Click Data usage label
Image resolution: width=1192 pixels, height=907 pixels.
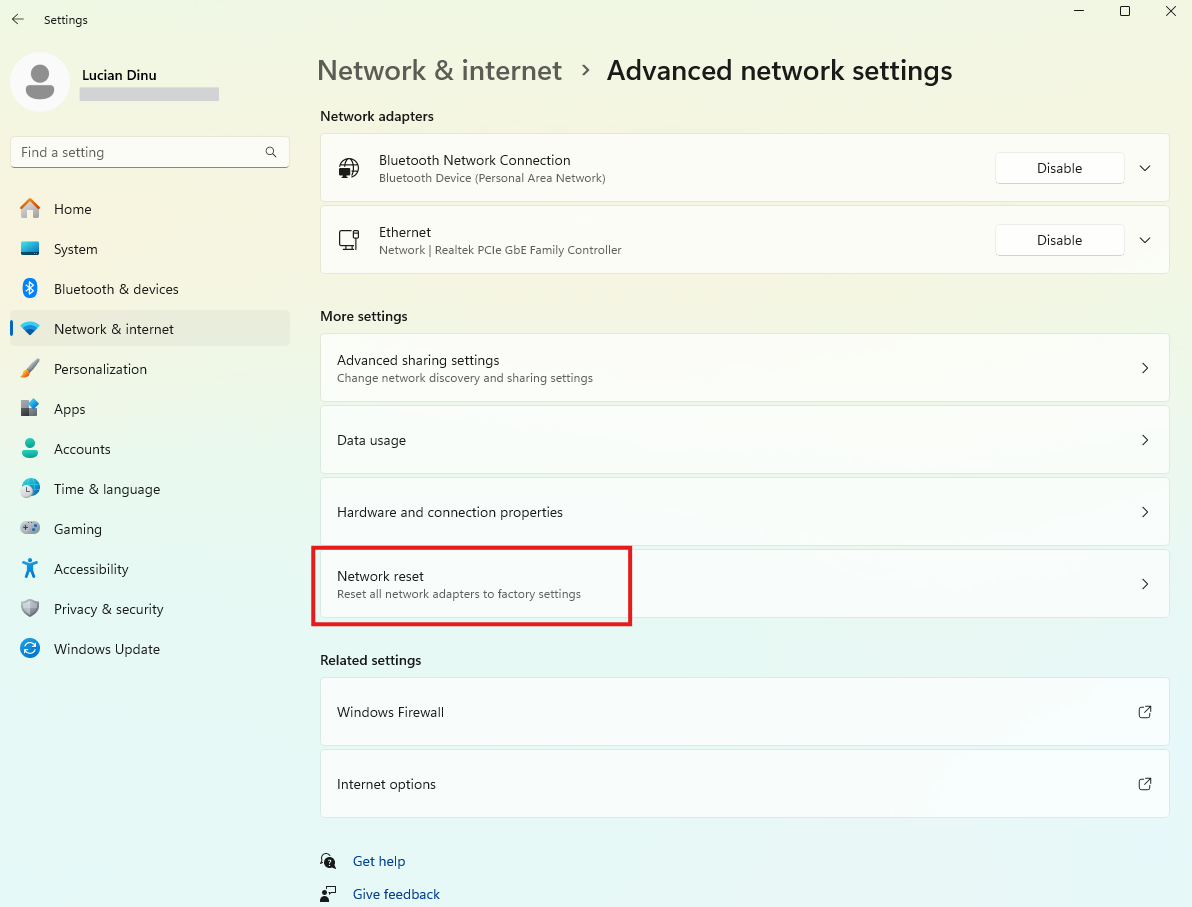tap(371, 440)
